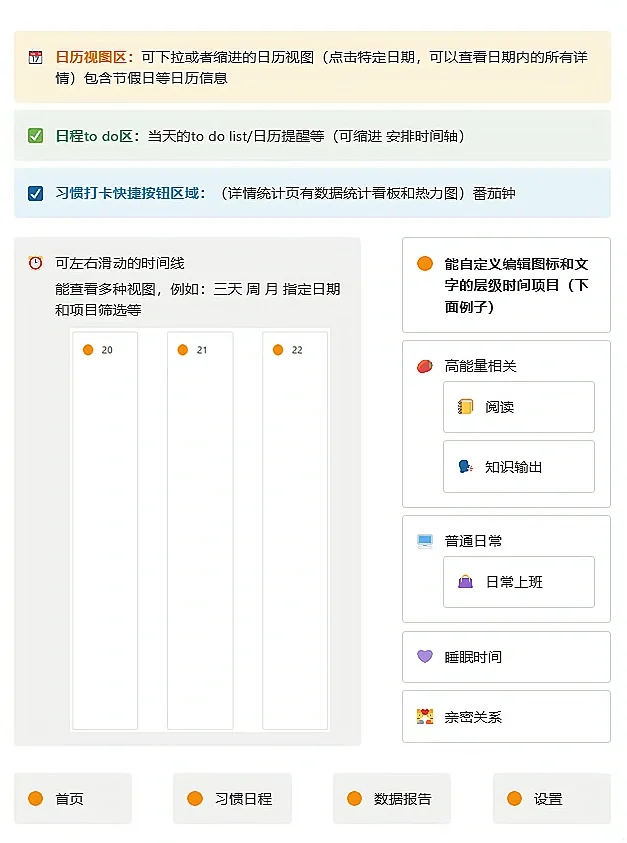Click the 习惯打卡快捷按钮区域 heading text
This screenshot has width=627, height=843.
130,193
